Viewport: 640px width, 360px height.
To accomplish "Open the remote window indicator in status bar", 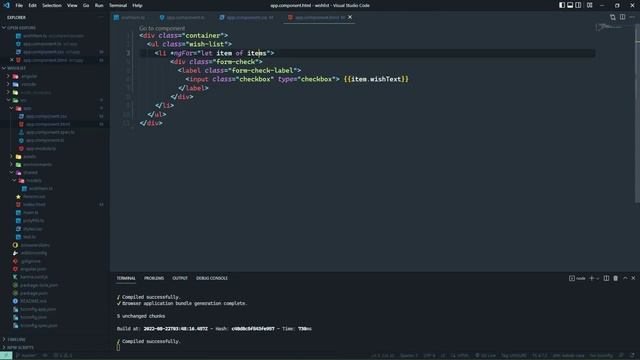I will click(6, 356).
